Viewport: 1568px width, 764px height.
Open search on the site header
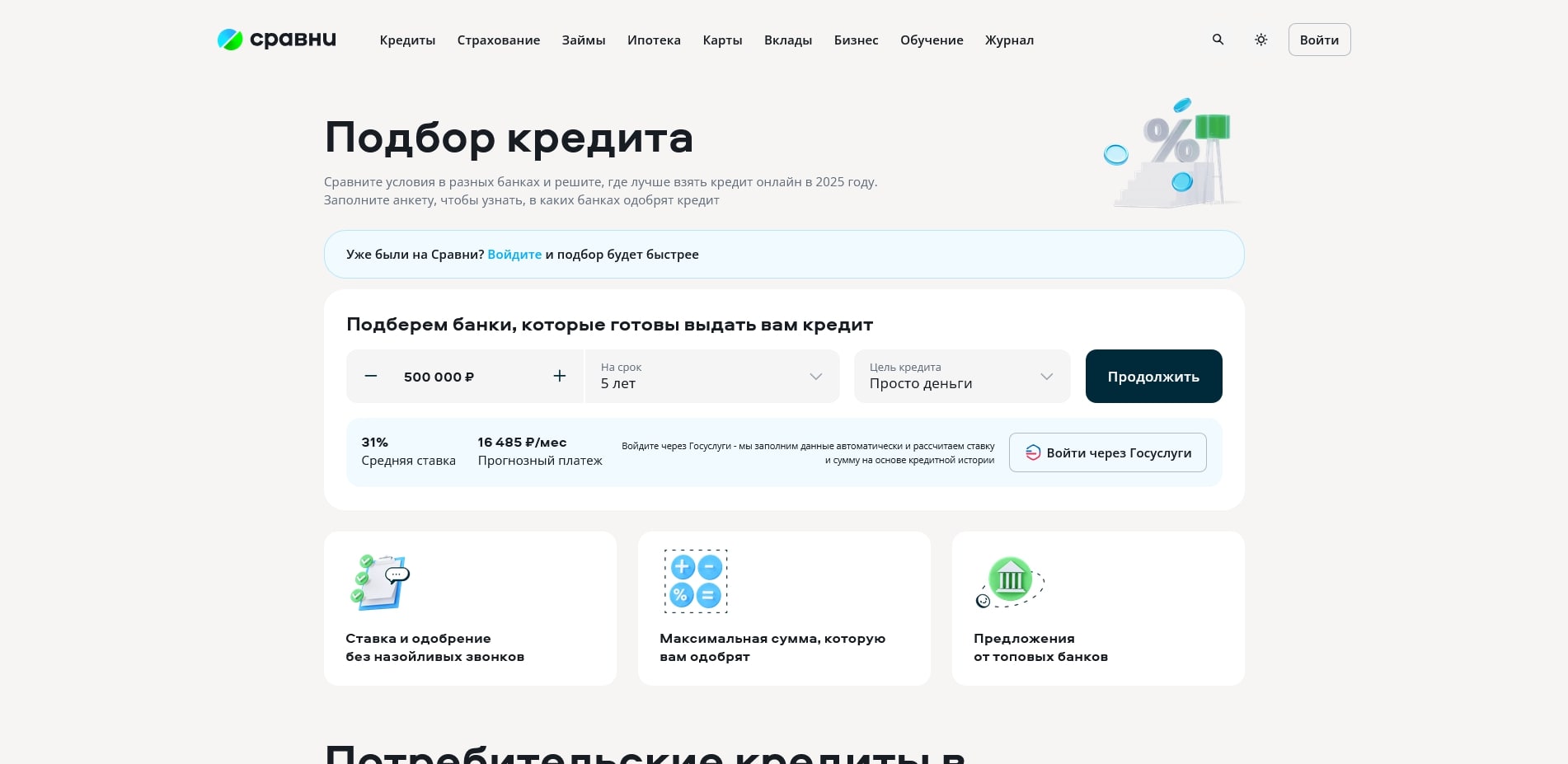pyautogui.click(x=1218, y=40)
